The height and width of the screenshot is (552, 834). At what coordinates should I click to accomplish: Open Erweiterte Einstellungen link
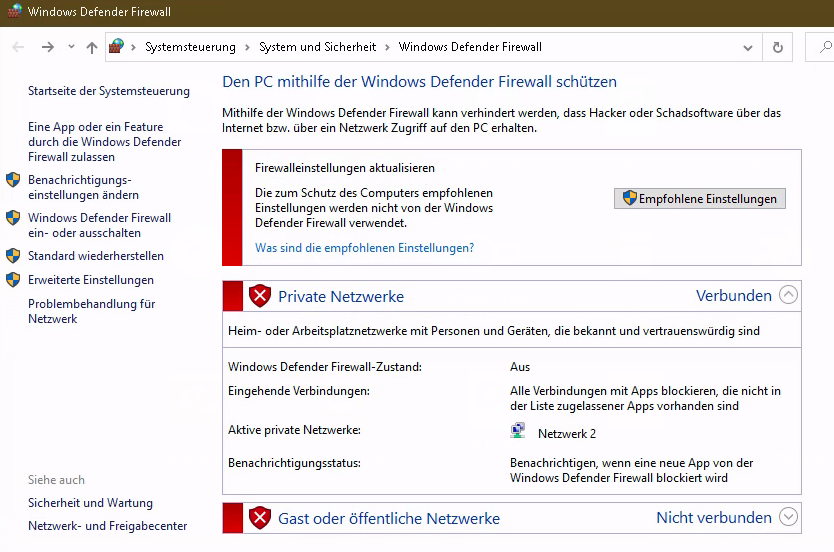coord(91,280)
